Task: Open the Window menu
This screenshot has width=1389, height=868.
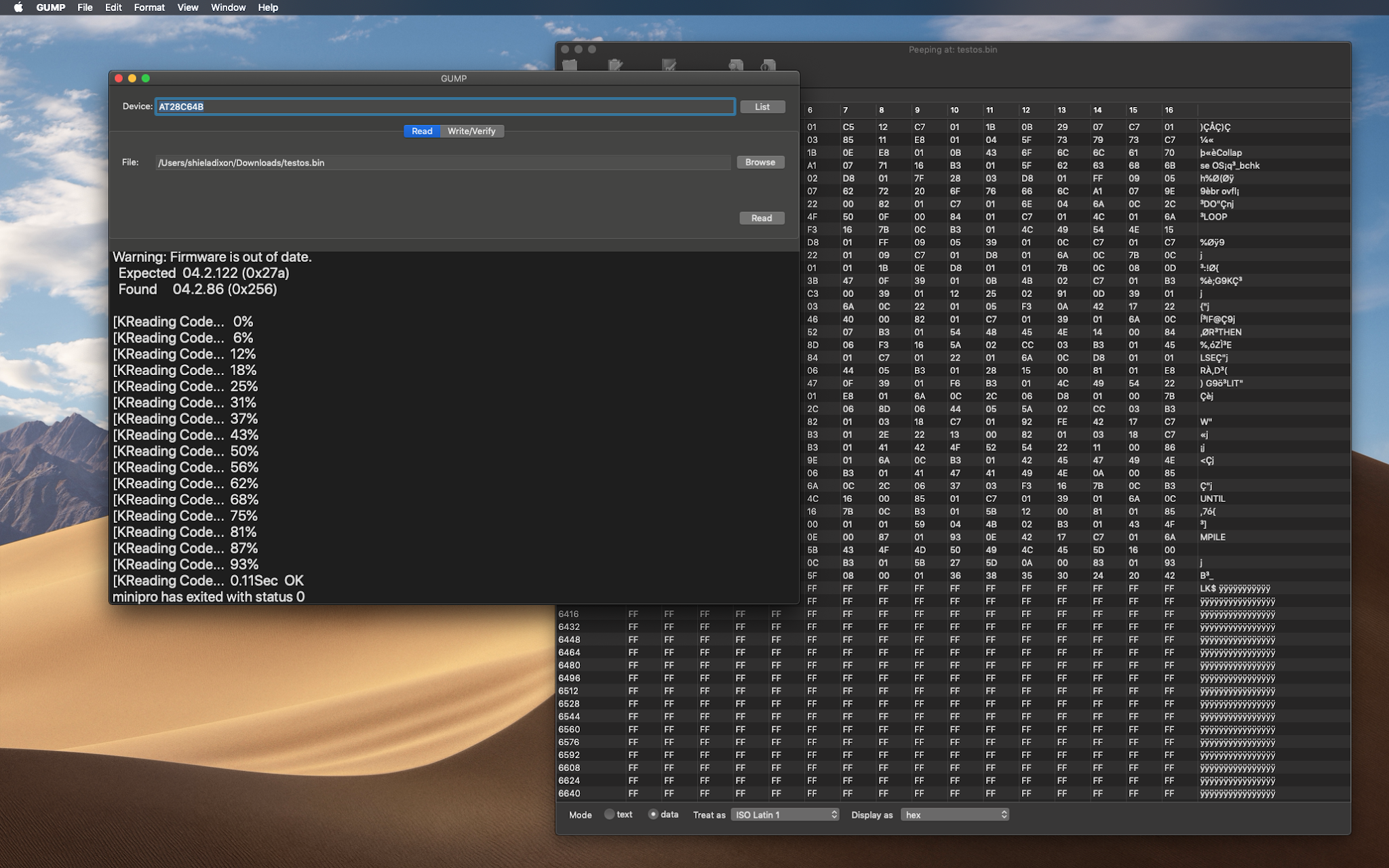Action: click(x=228, y=7)
